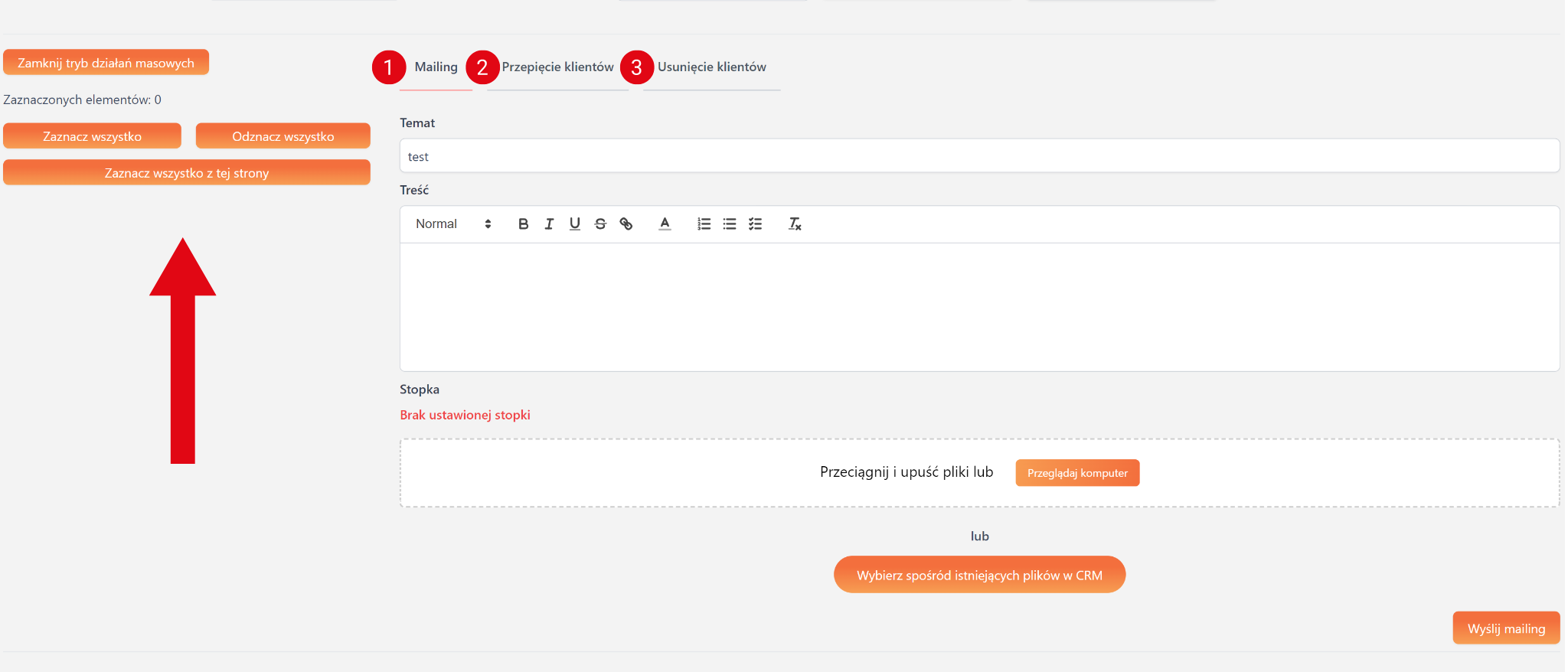Screen dimensions: 1568x672
Task: Apply italic formatting in the editor
Action: (549, 224)
